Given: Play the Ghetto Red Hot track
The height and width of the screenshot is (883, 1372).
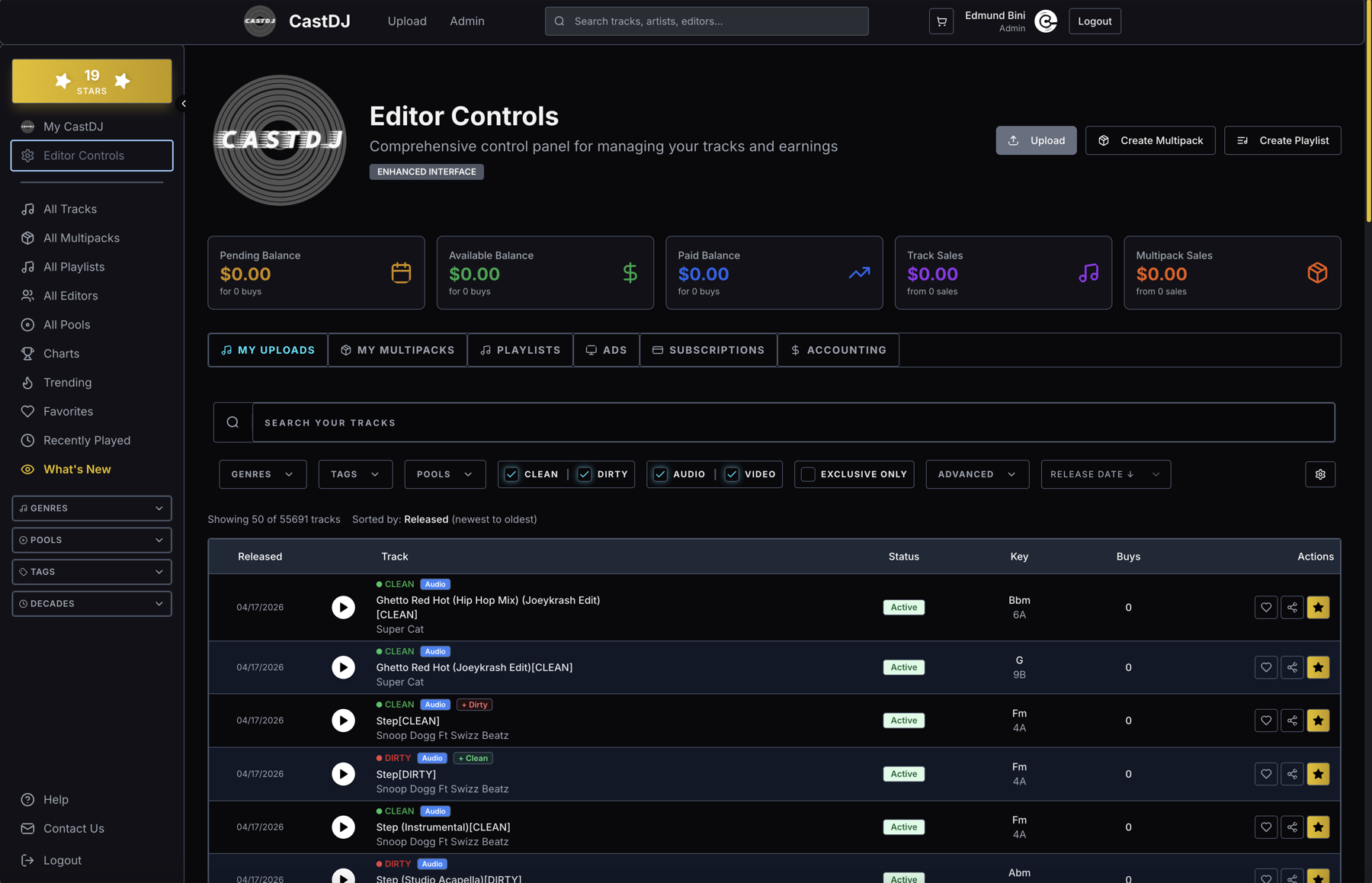Looking at the screenshot, I should tap(343, 607).
